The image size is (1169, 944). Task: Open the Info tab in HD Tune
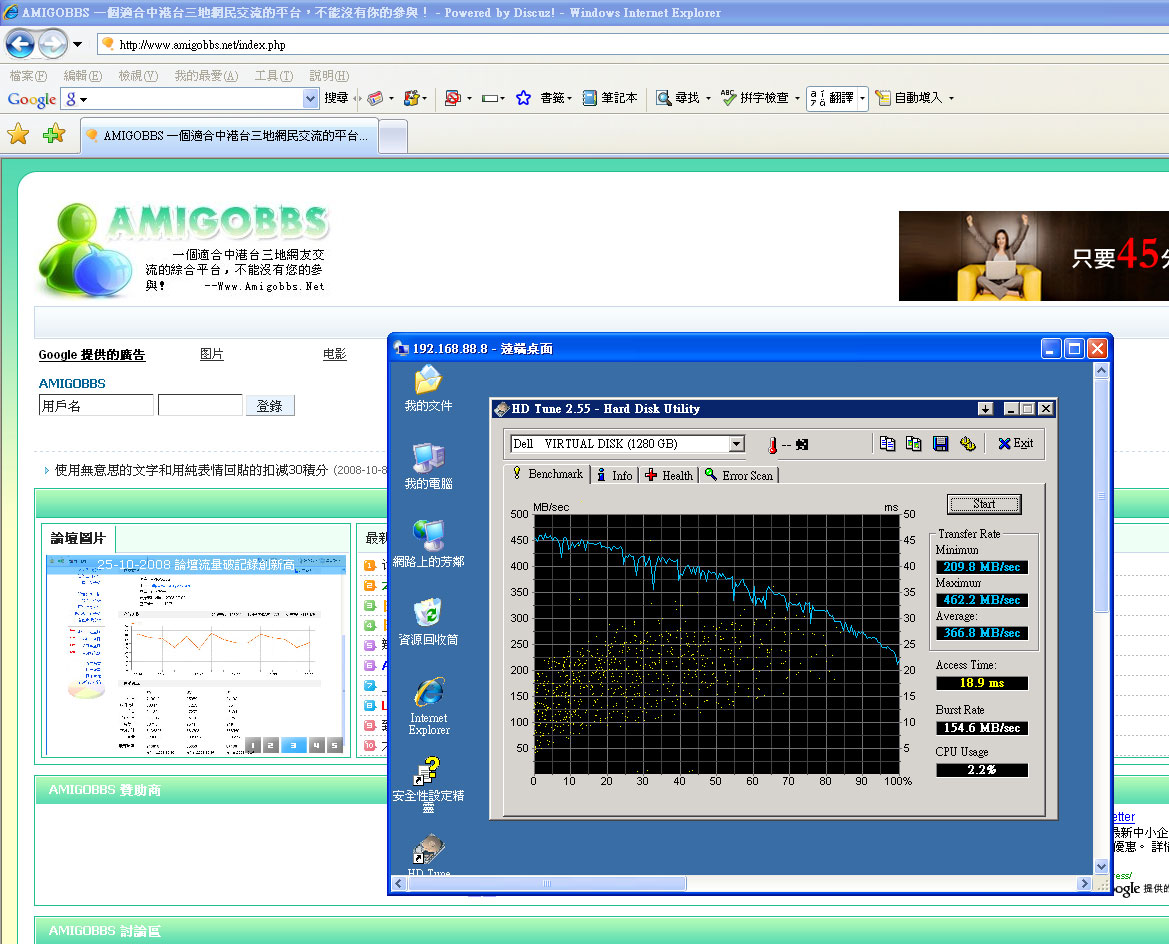[x=614, y=475]
